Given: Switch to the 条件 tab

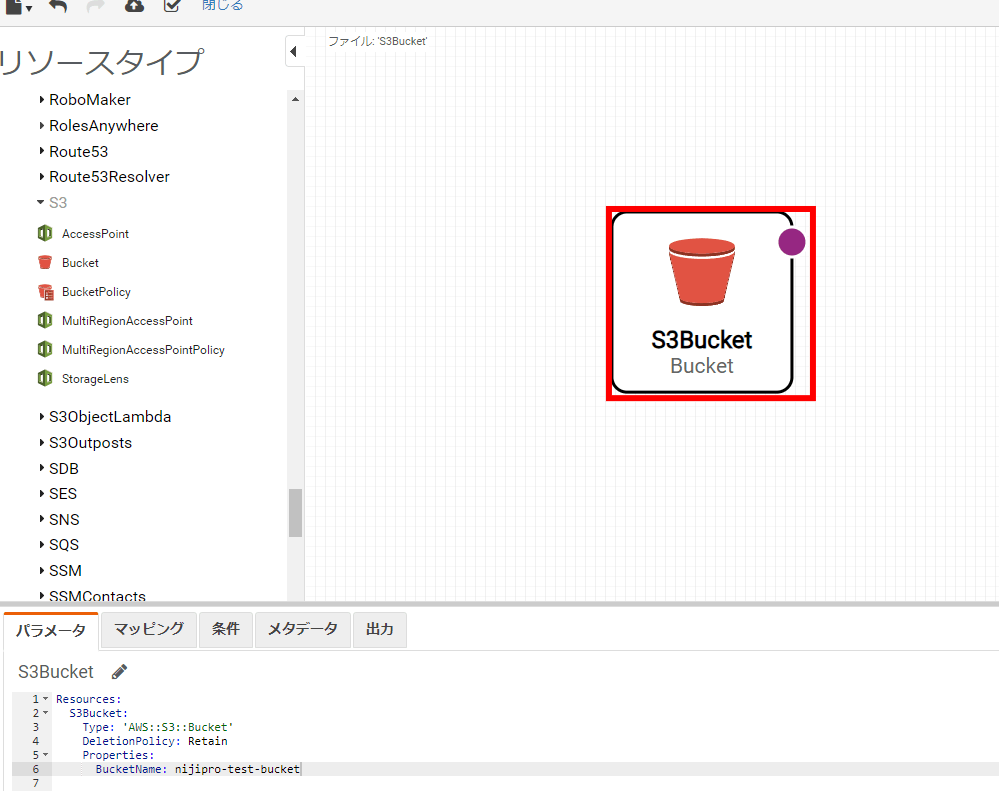Looking at the screenshot, I should [x=226, y=629].
